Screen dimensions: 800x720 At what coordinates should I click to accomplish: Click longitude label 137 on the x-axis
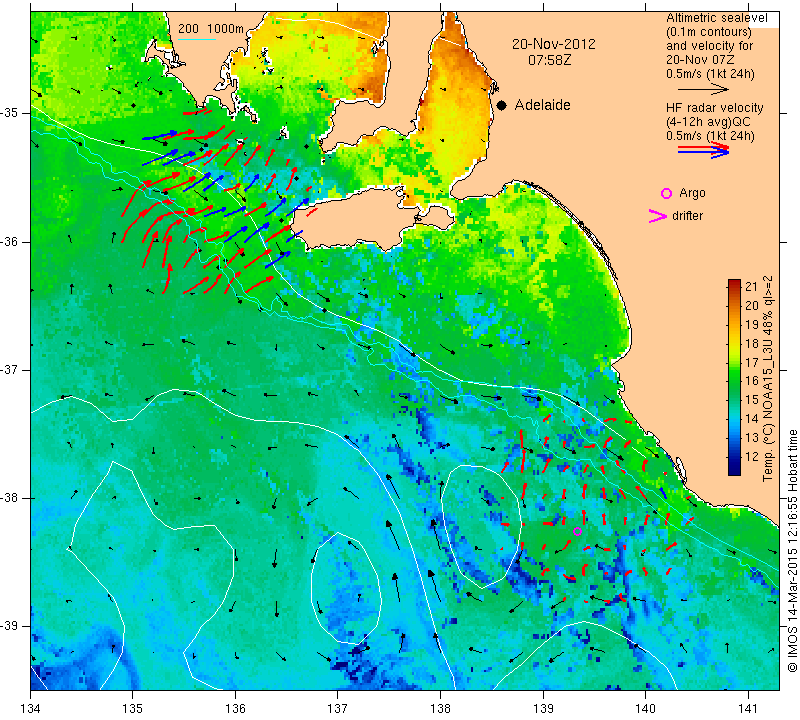pyautogui.click(x=337, y=709)
